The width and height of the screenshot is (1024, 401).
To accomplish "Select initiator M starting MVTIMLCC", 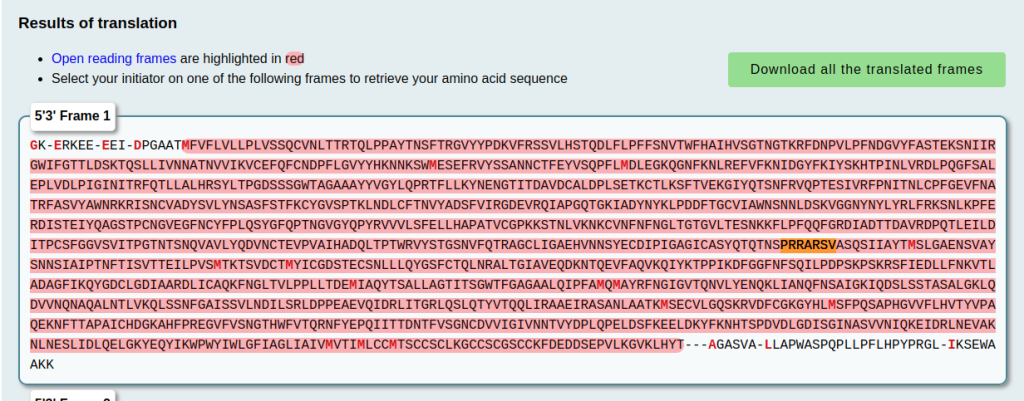I will pos(329,344).
